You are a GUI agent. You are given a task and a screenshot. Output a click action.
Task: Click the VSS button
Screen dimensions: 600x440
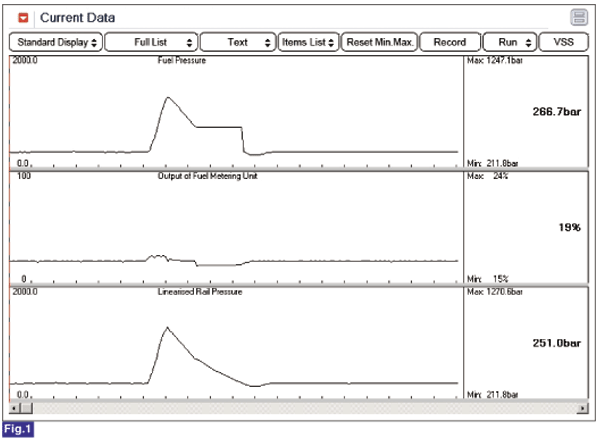pos(564,42)
